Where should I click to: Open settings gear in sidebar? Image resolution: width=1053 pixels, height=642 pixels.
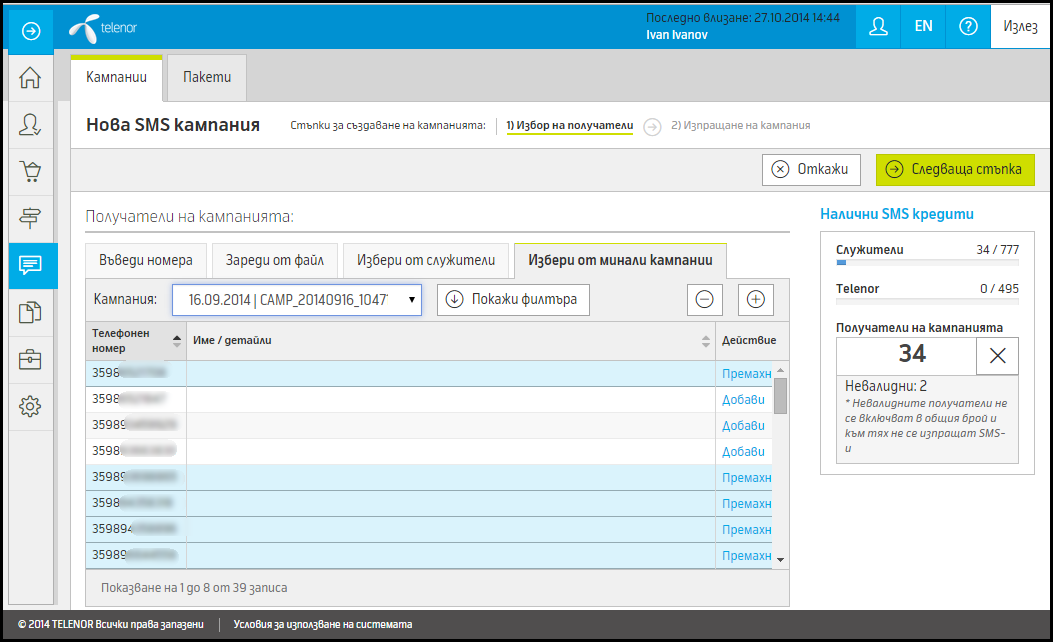tap(30, 407)
